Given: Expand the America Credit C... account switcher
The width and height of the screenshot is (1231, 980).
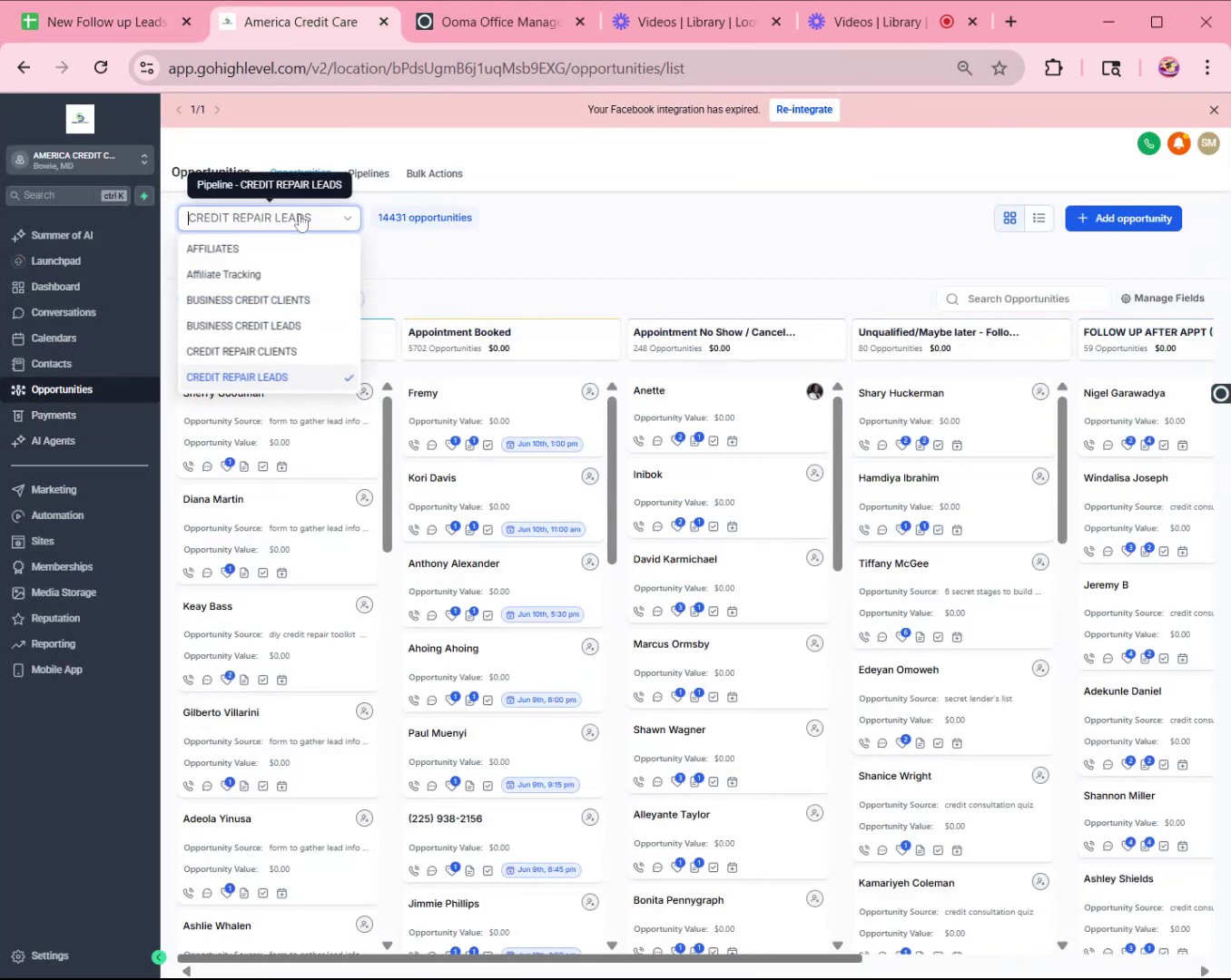Looking at the screenshot, I should click(x=80, y=160).
